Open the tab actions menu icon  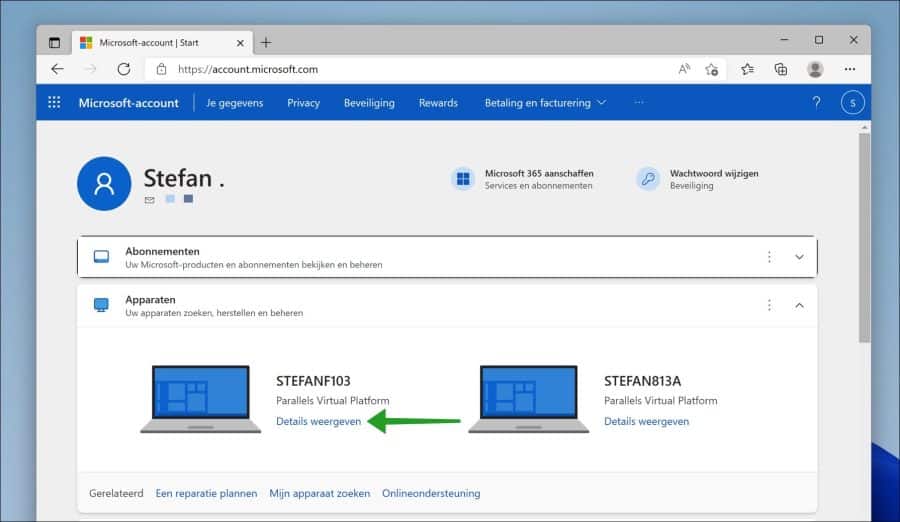click(54, 42)
